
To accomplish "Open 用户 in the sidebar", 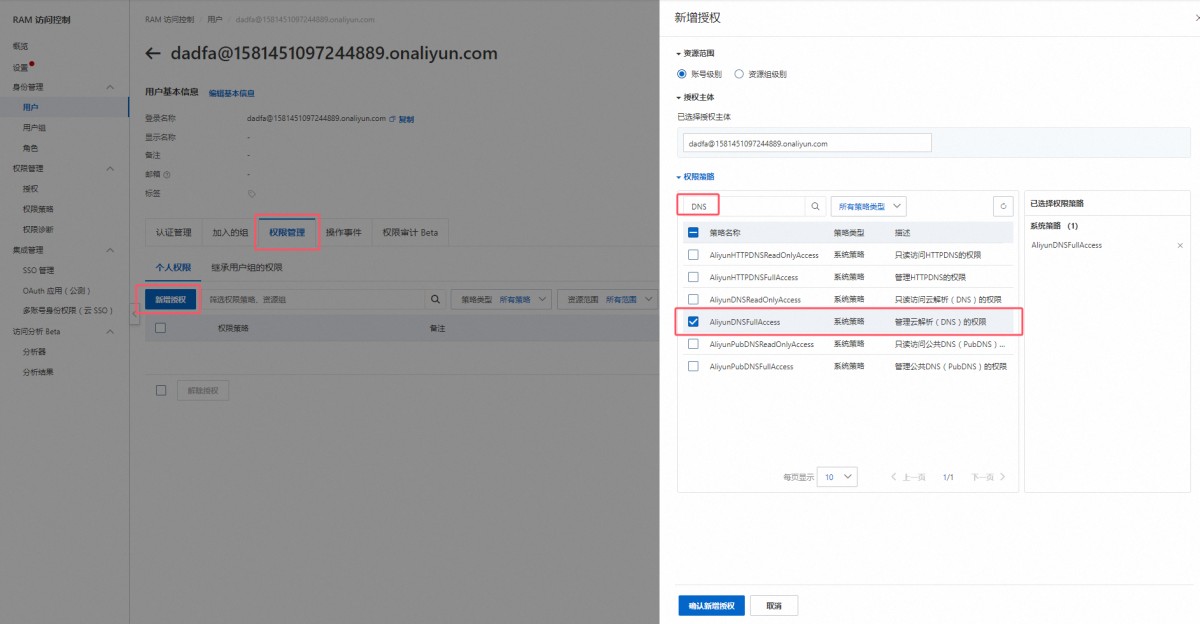I will pyautogui.click(x=31, y=107).
